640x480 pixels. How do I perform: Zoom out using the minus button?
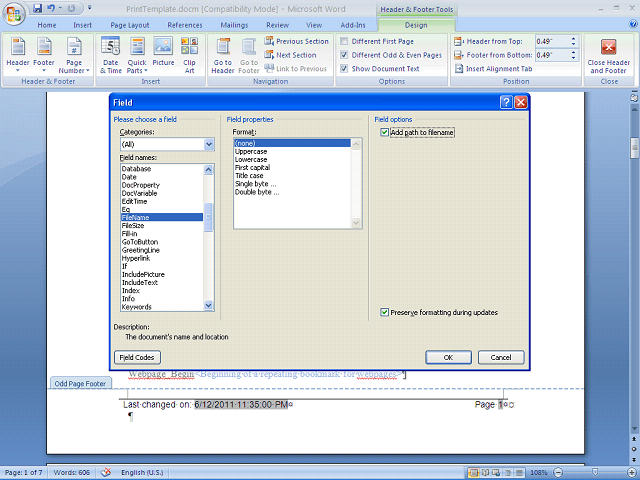tap(558, 473)
